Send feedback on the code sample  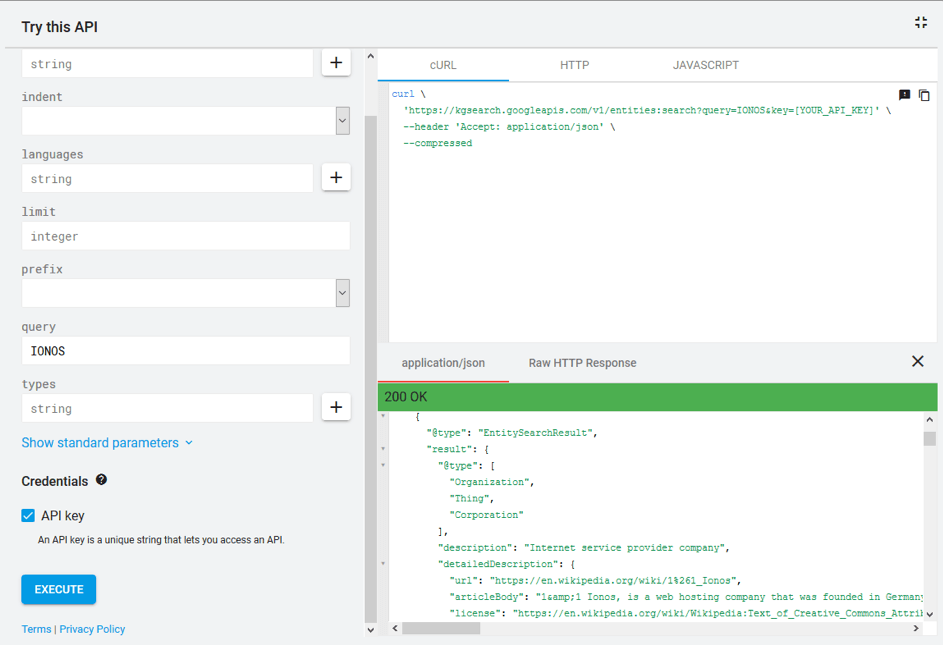point(905,95)
